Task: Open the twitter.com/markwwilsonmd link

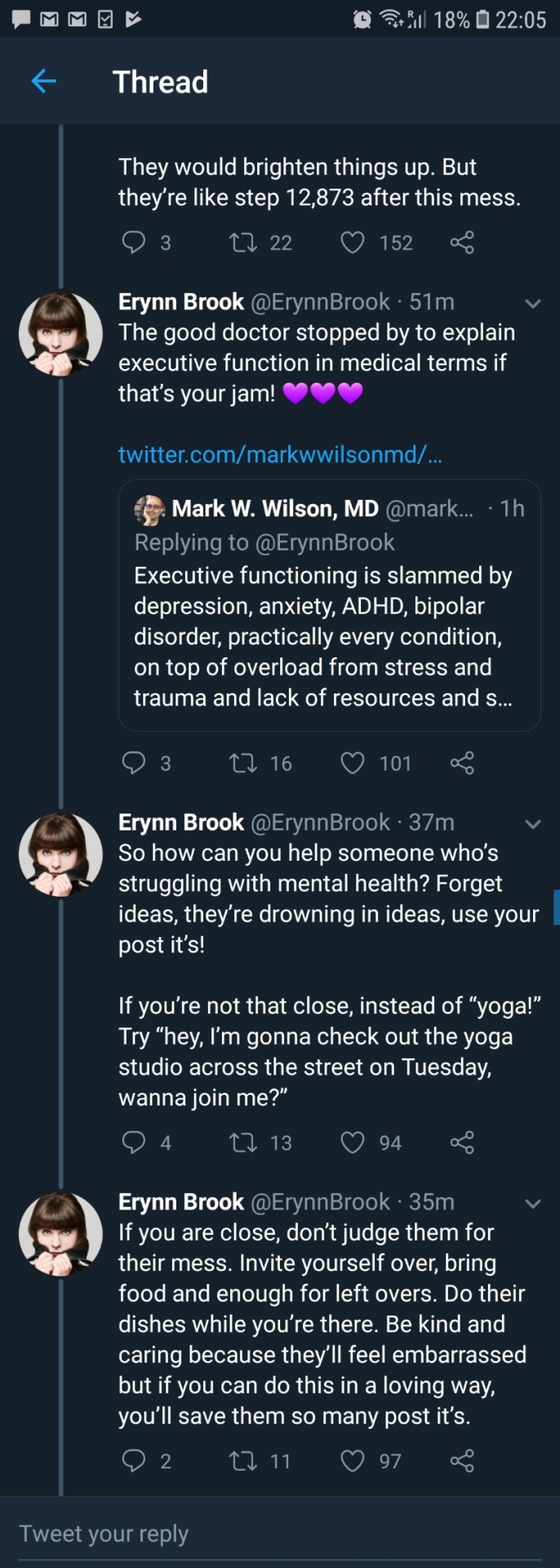Action: click(x=279, y=454)
